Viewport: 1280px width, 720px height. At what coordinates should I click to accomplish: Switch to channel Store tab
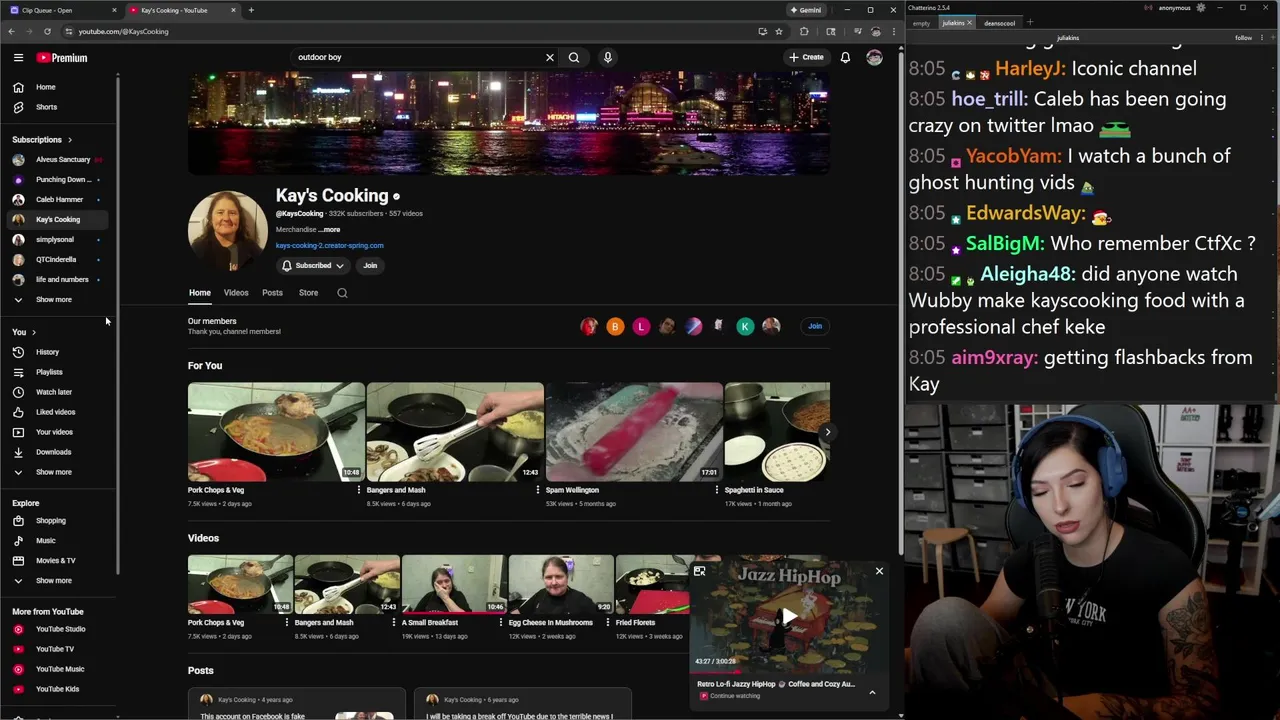(308, 293)
